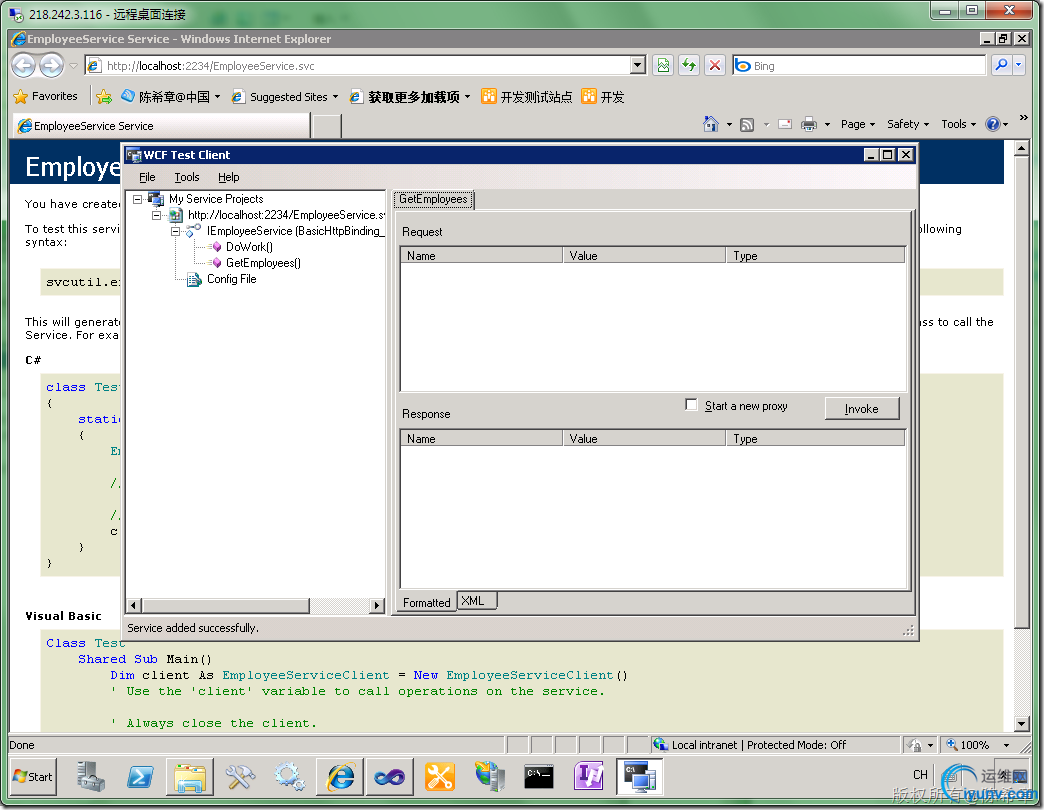
Task: Collapse the localhost service URL node
Action: (x=156, y=215)
